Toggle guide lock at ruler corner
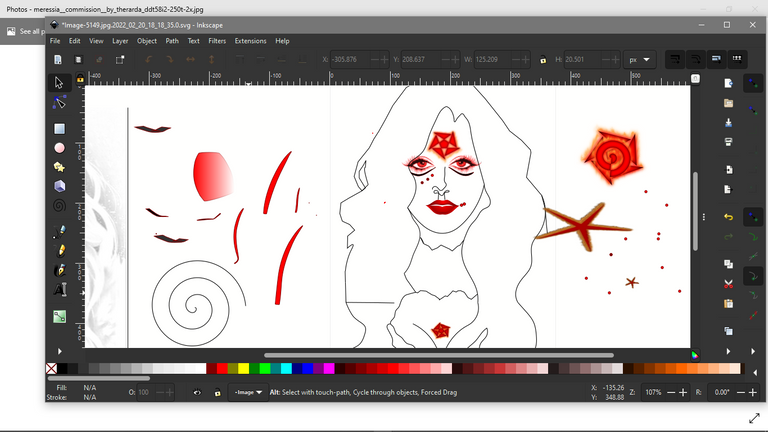 (80, 78)
